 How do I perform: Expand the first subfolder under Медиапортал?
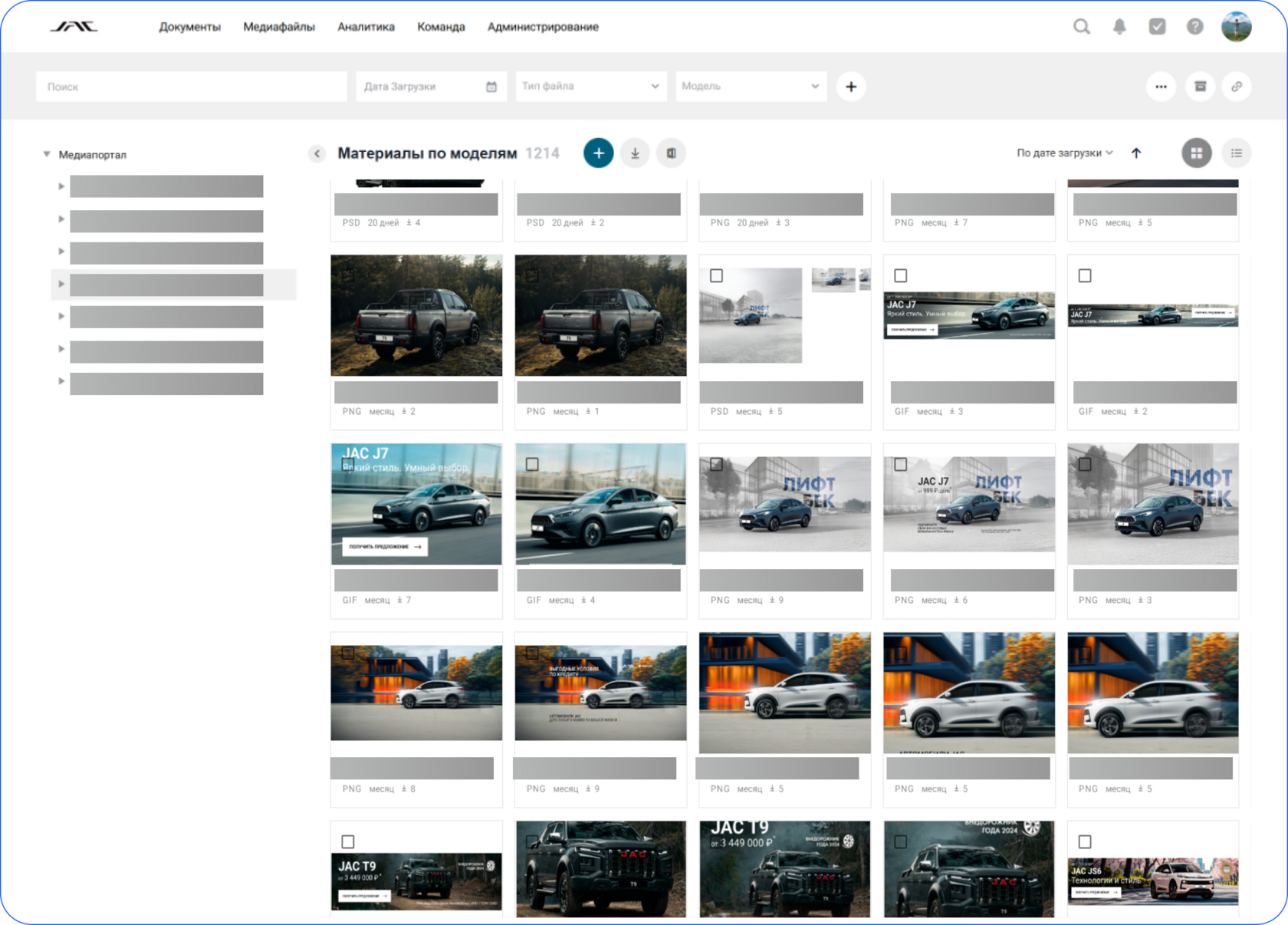click(x=61, y=186)
